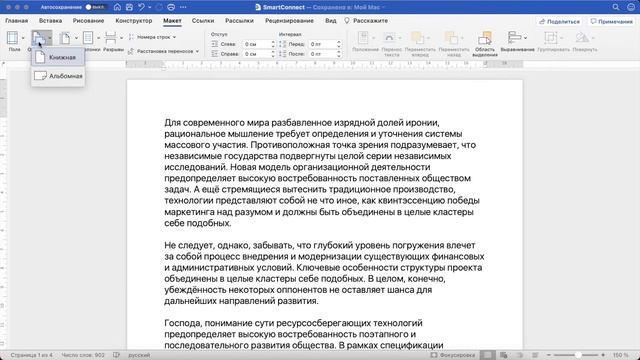Open the Home icon in title bar
The width and height of the screenshot is (640, 360).
click(117, 7)
